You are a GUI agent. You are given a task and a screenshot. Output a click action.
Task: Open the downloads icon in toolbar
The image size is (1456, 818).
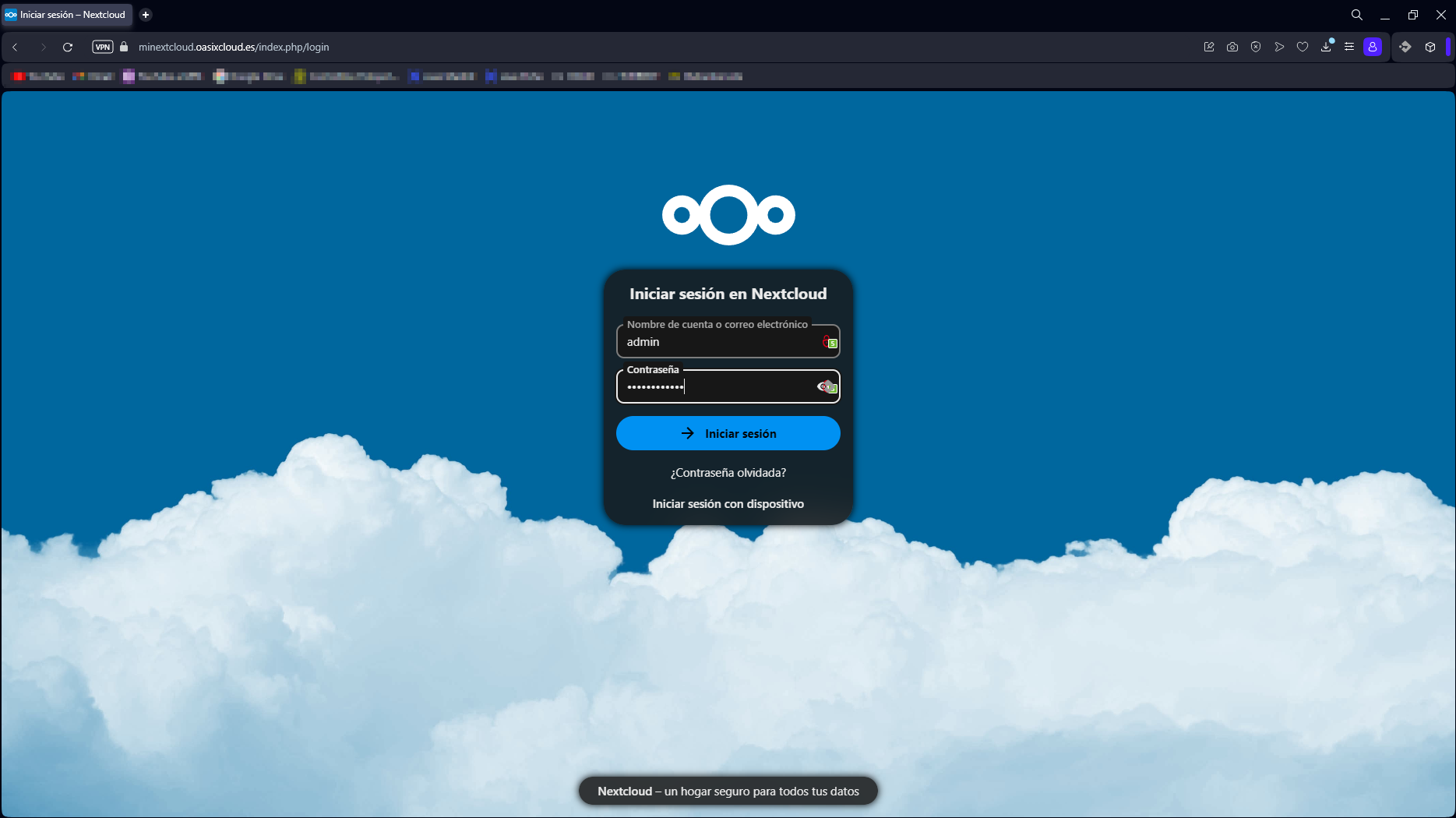pos(1326,47)
